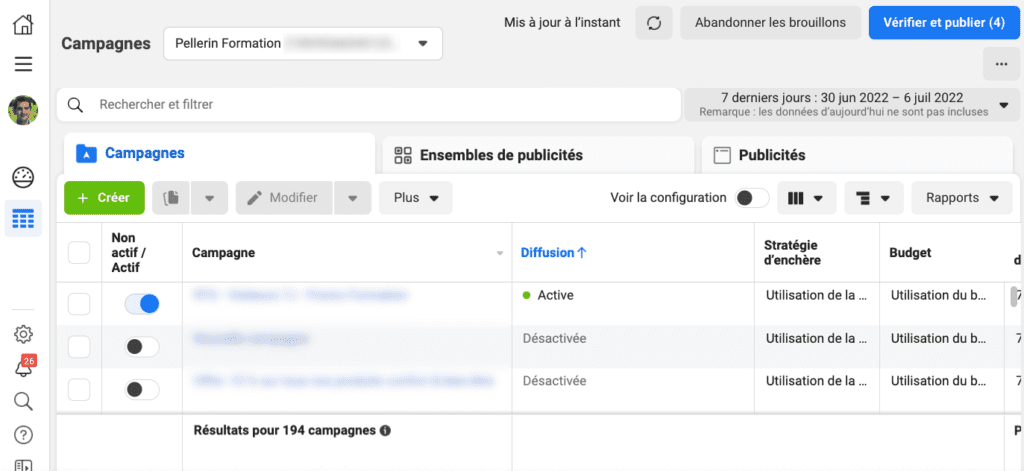
Task: Enable the Voir la configuration switch
Action: [x=752, y=198]
